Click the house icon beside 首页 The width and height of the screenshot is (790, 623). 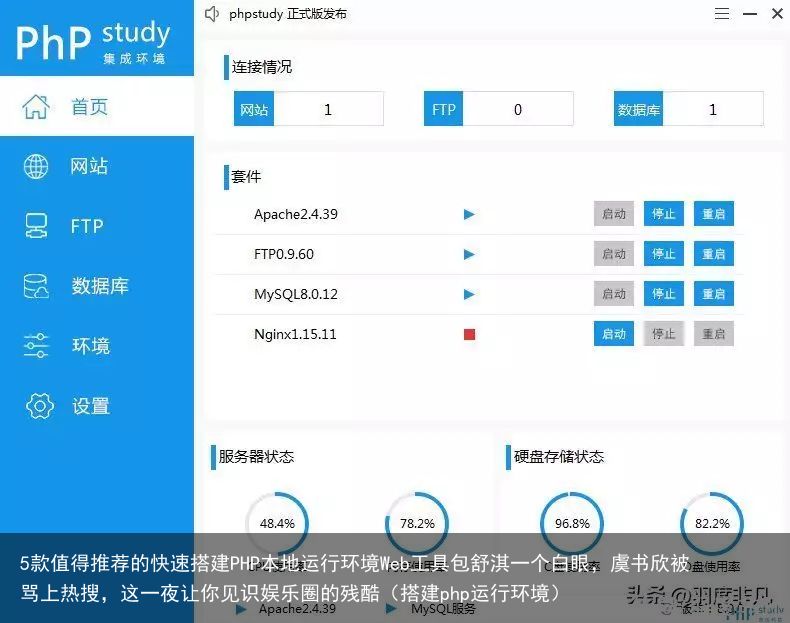point(36,106)
